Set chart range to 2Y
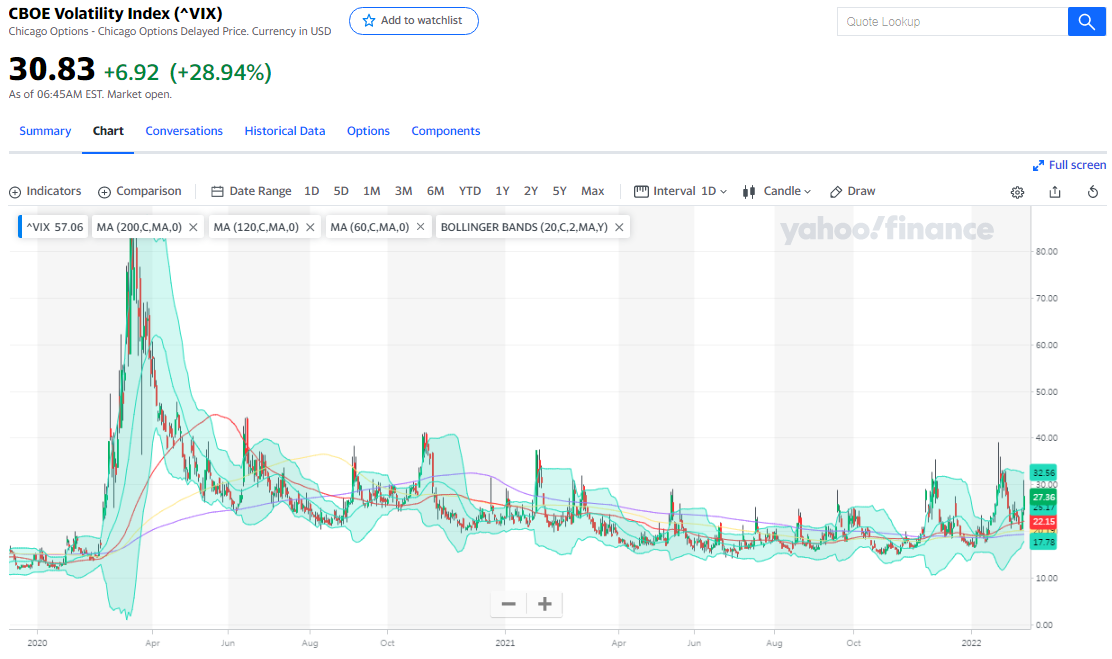 pos(530,192)
